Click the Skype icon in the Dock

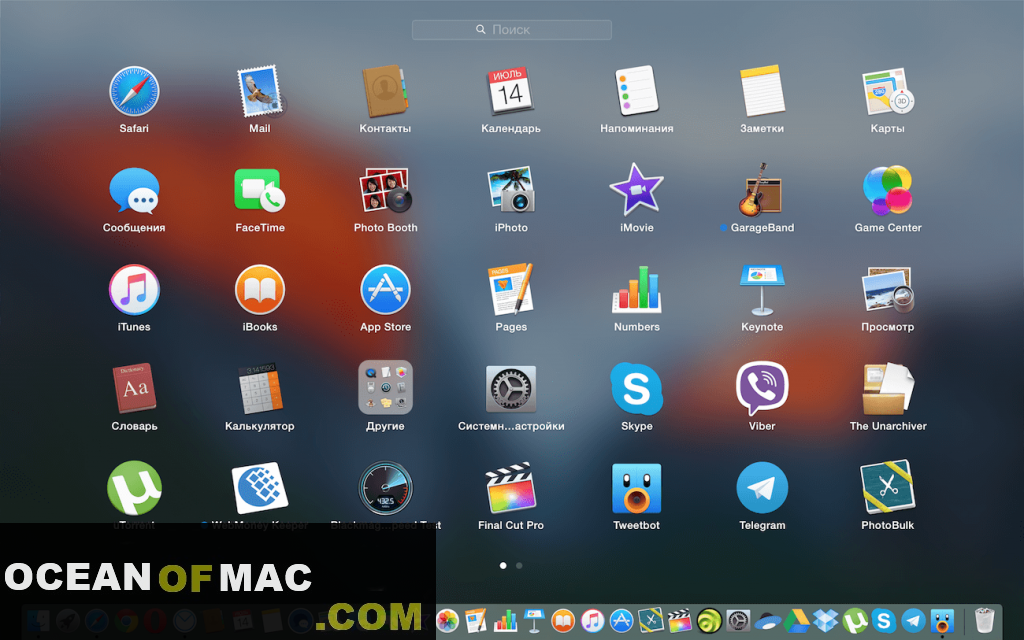[x=884, y=620]
